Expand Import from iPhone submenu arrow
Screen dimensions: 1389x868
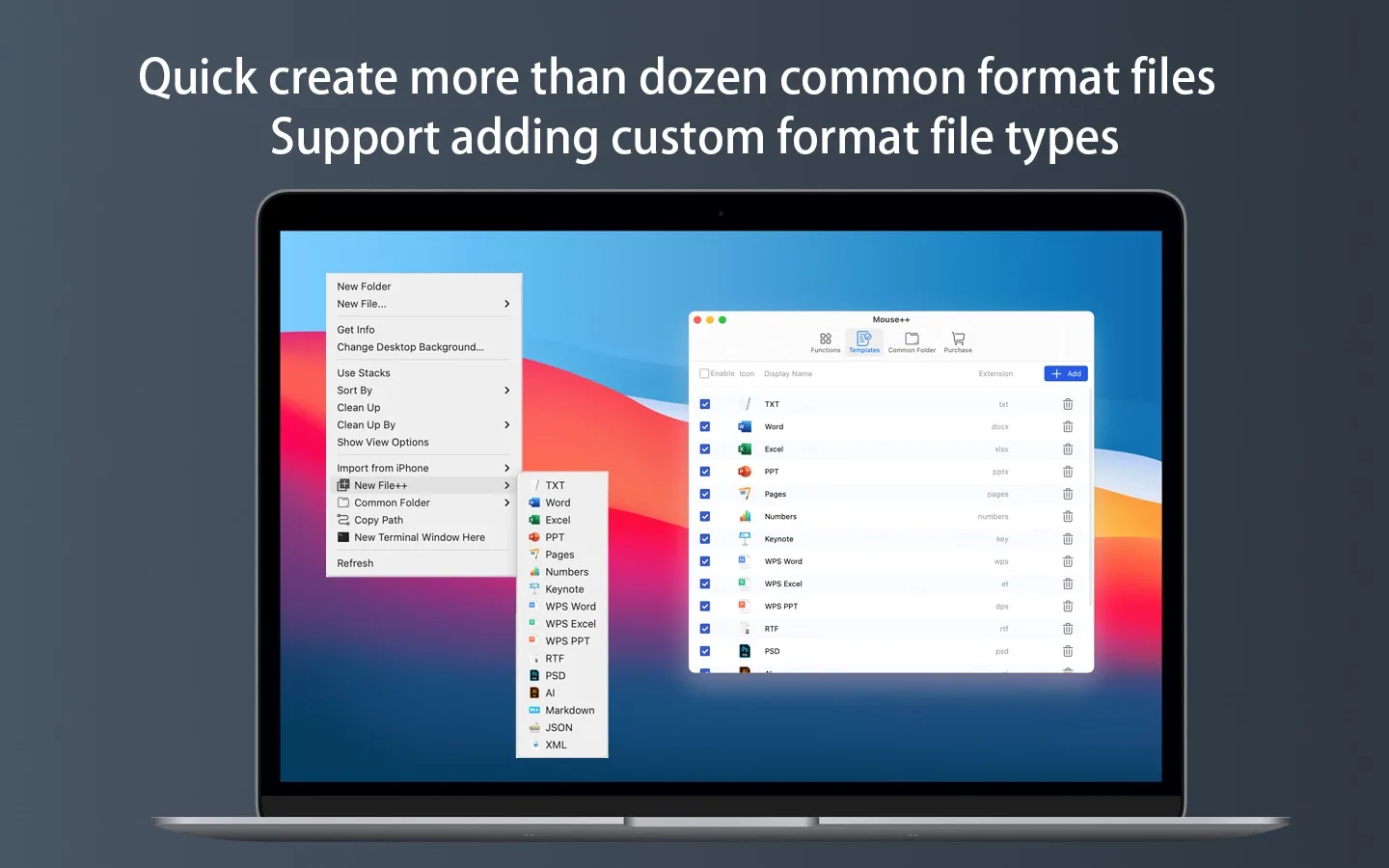tap(507, 469)
